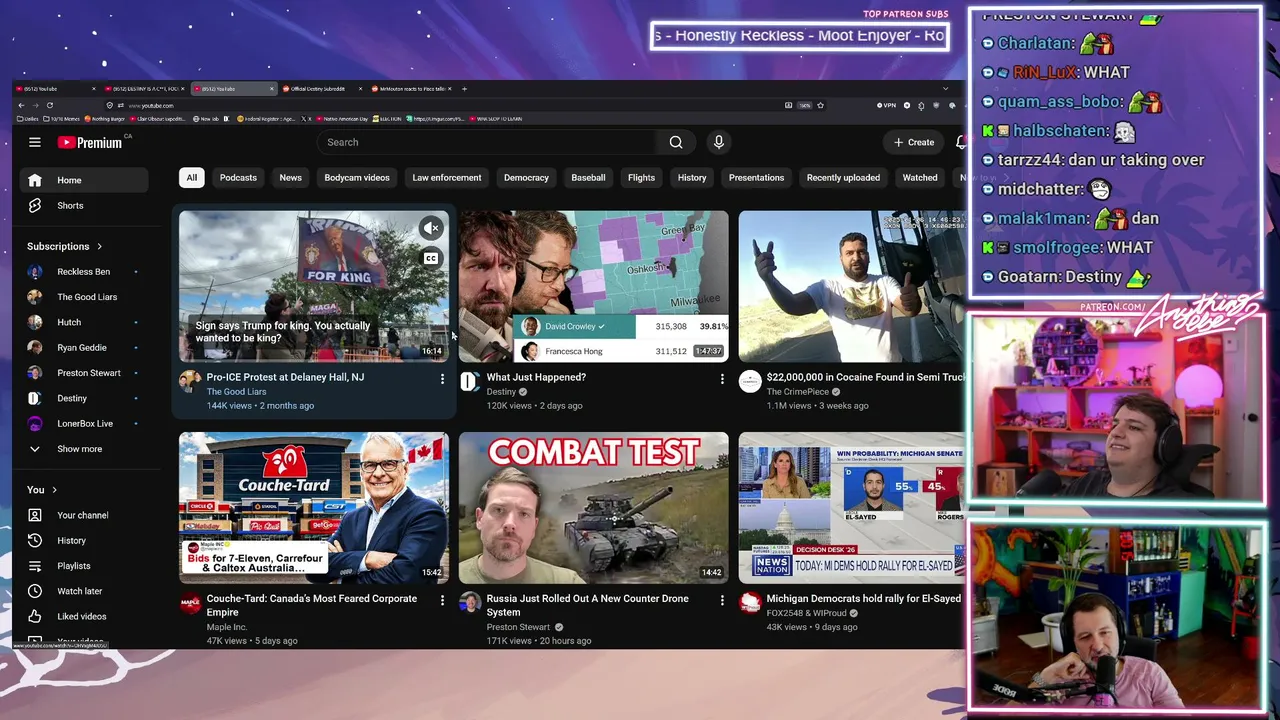
Task: Reload the page in the browser
Action: pos(50,105)
